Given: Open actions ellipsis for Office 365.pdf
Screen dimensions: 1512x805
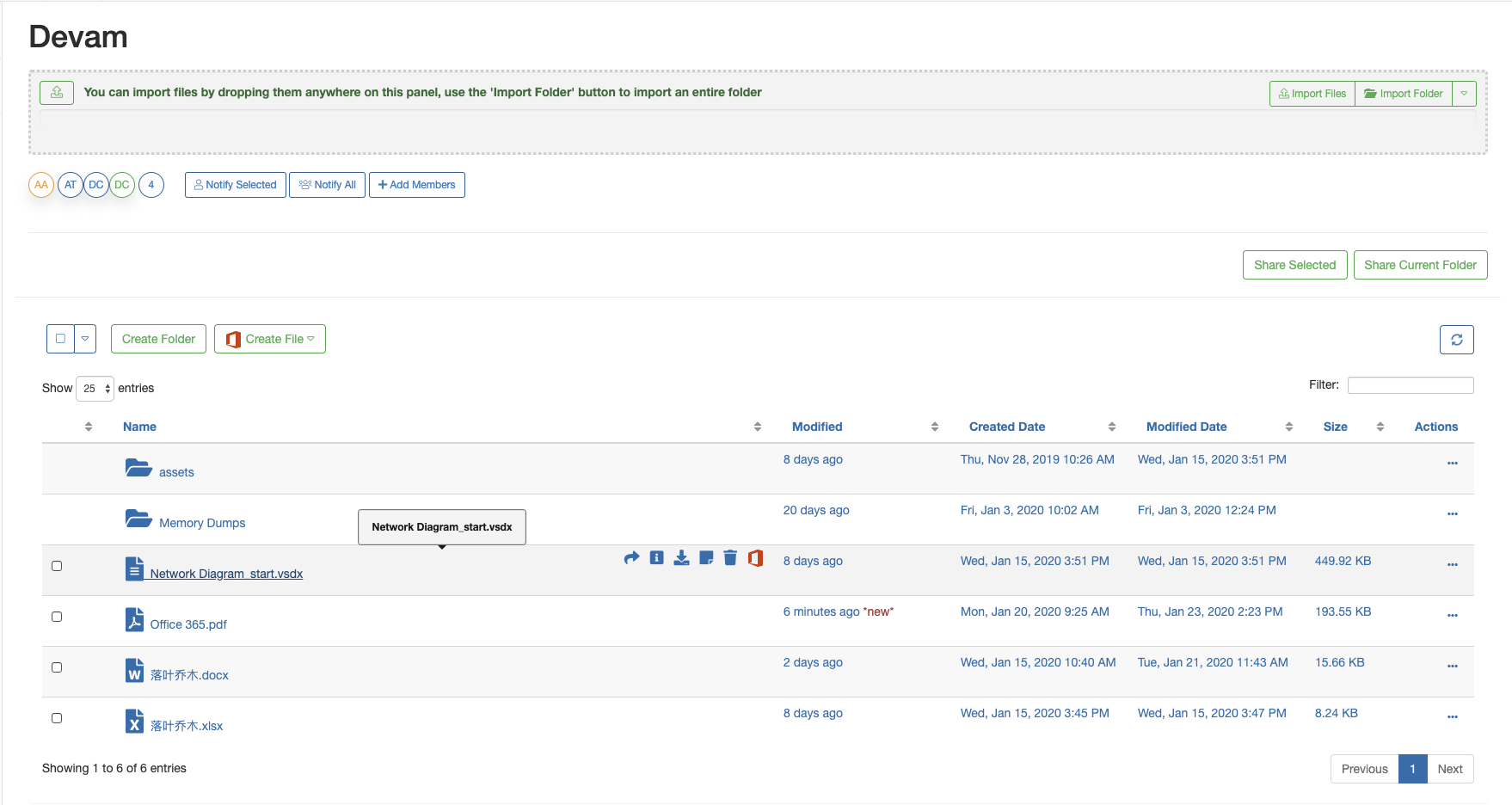Looking at the screenshot, I should [1452, 615].
